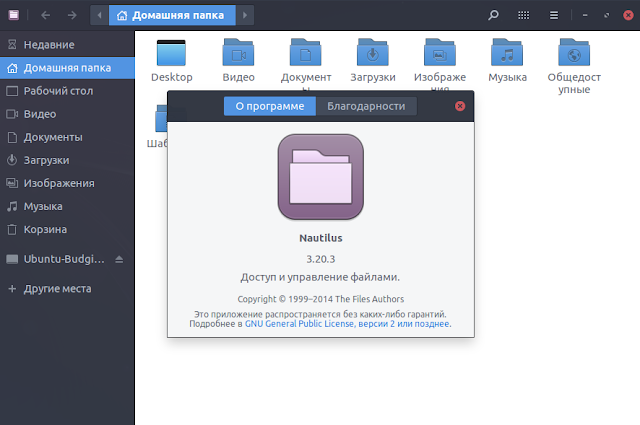The height and width of the screenshot is (425, 640).
Task: Select the Загрузки folder icon
Action: pyautogui.click(x=373, y=53)
